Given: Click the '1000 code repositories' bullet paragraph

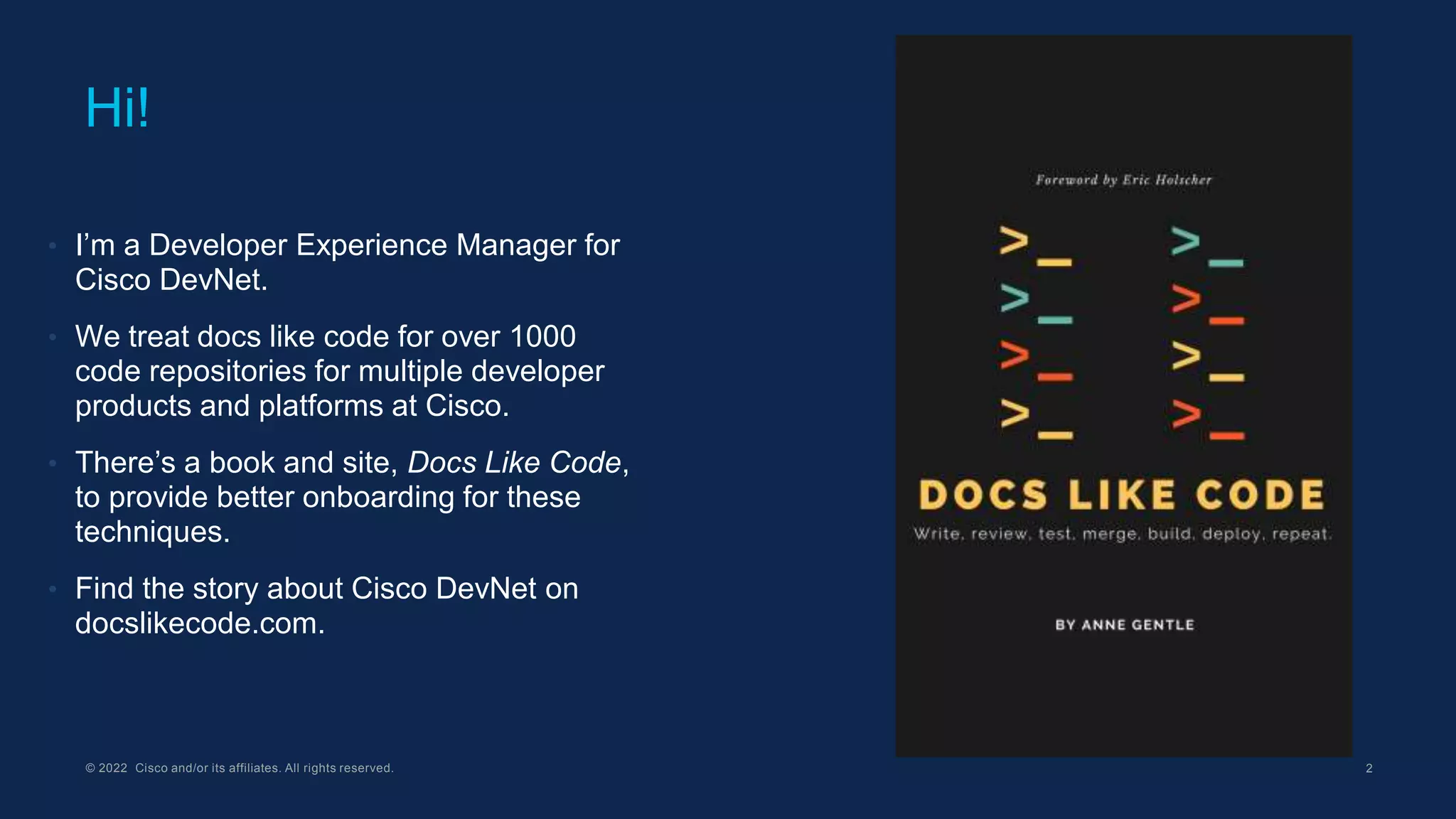Looking at the screenshot, I should pos(340,371).
